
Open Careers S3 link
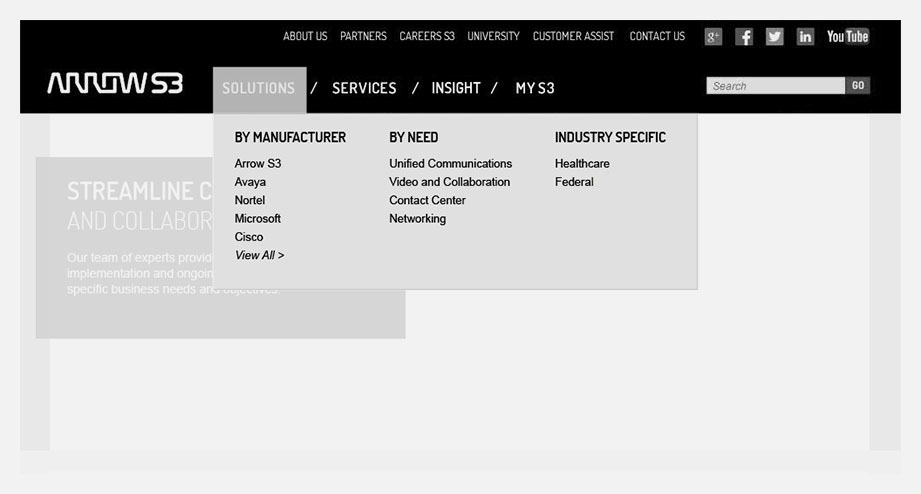click(x=427, y=36)
